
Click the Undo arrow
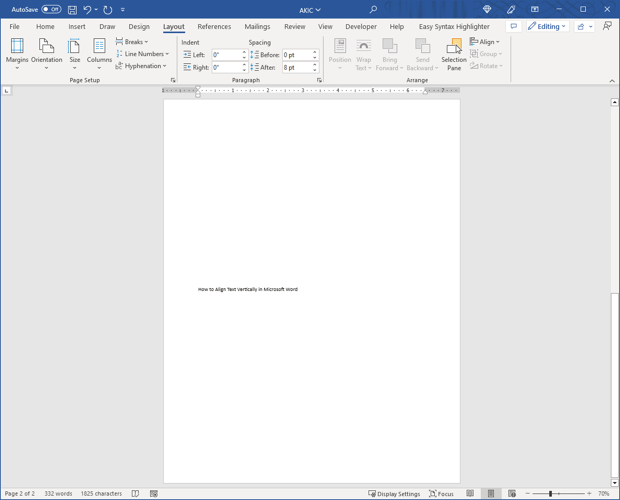pyautogui.click(x=87, y=10)
